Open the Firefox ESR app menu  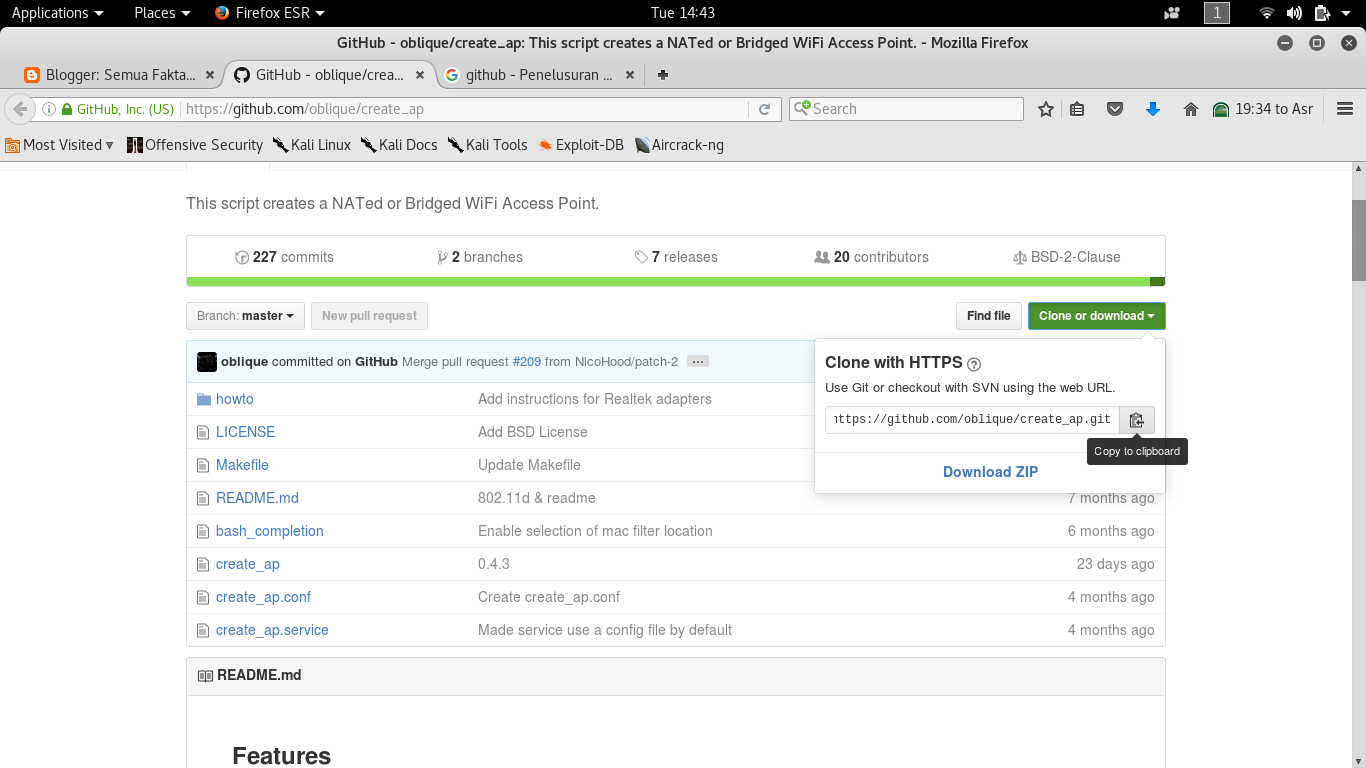pyautogui.click(x=270, y=13)
